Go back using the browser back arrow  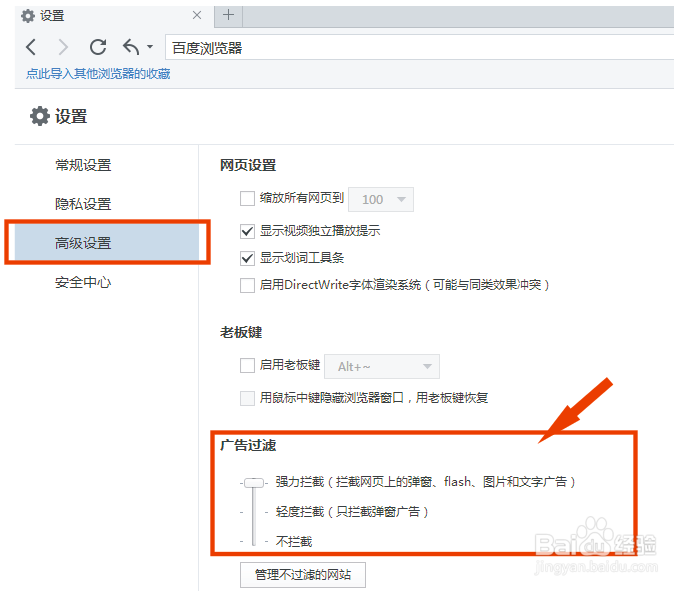31,47
